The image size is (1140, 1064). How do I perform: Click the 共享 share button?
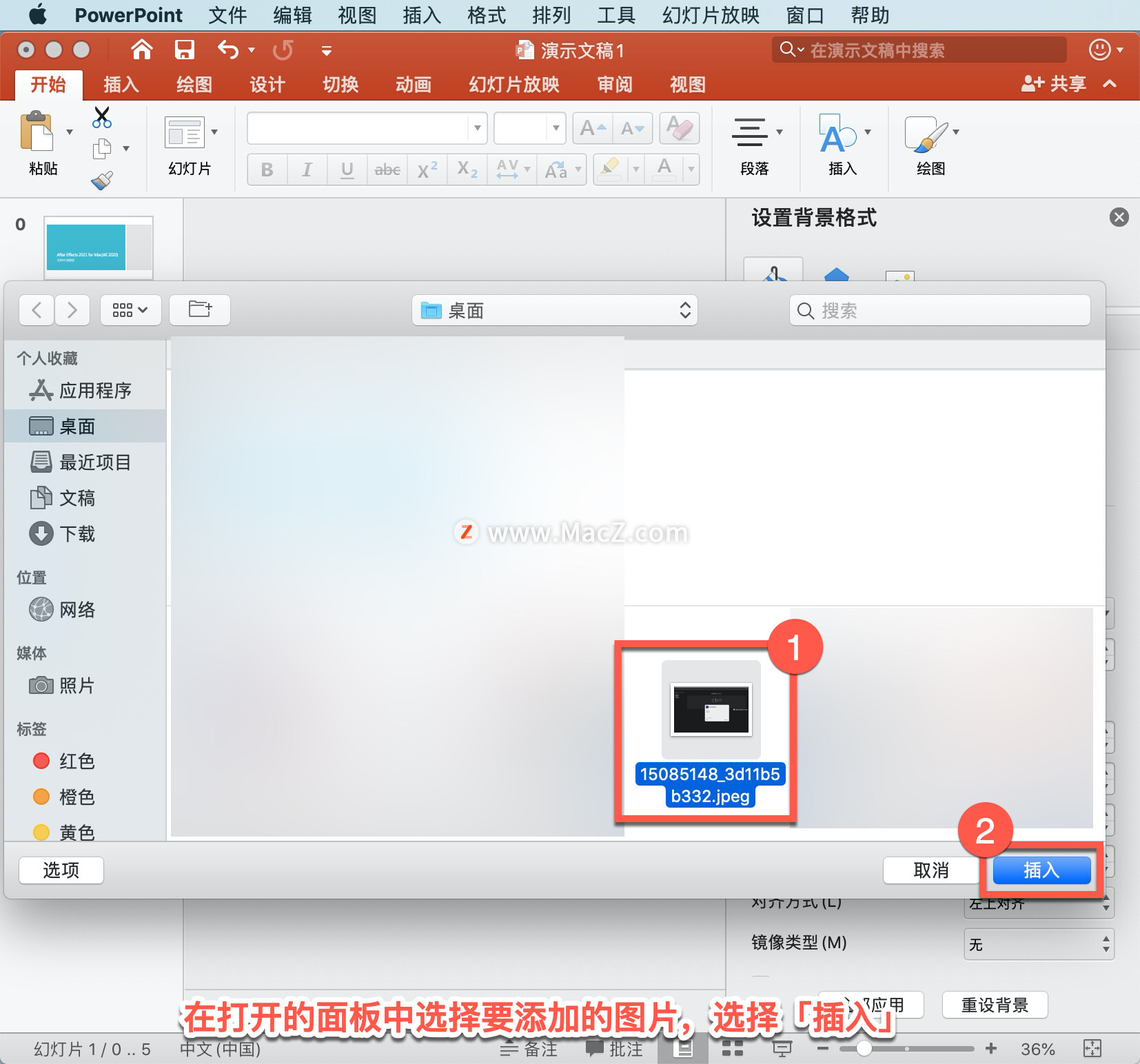pos(1053,84)
